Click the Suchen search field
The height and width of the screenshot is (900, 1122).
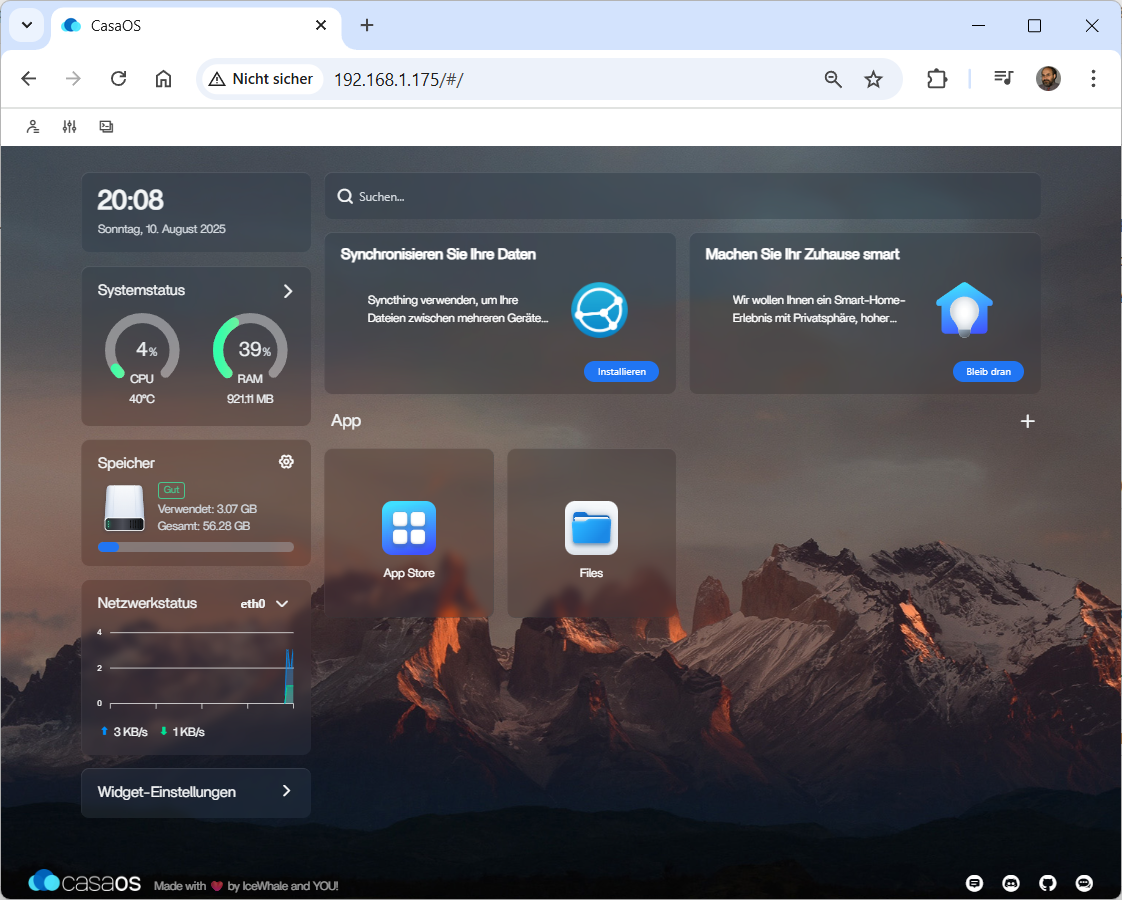pyautogui.click(x=682, y=197)
